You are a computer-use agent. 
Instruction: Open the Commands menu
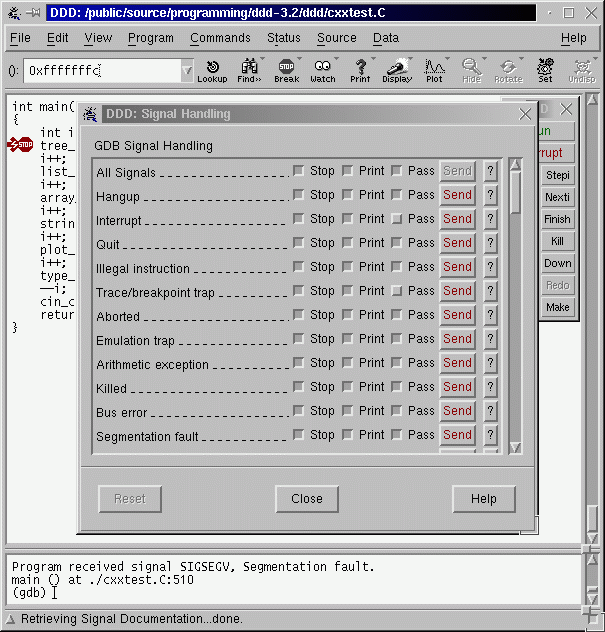pyautogui.click(x=220, y=38)
